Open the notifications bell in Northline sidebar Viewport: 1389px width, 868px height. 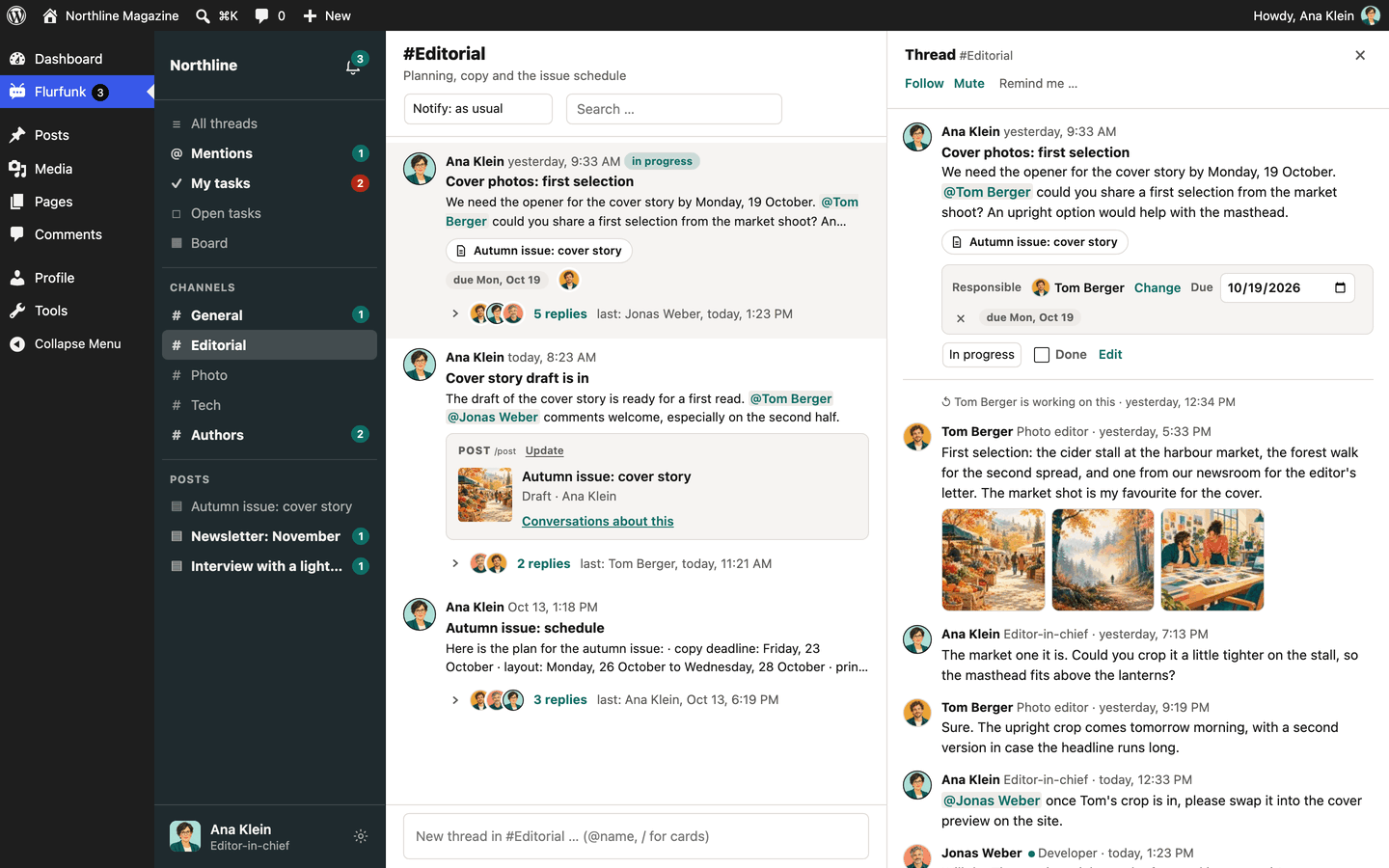353,67
